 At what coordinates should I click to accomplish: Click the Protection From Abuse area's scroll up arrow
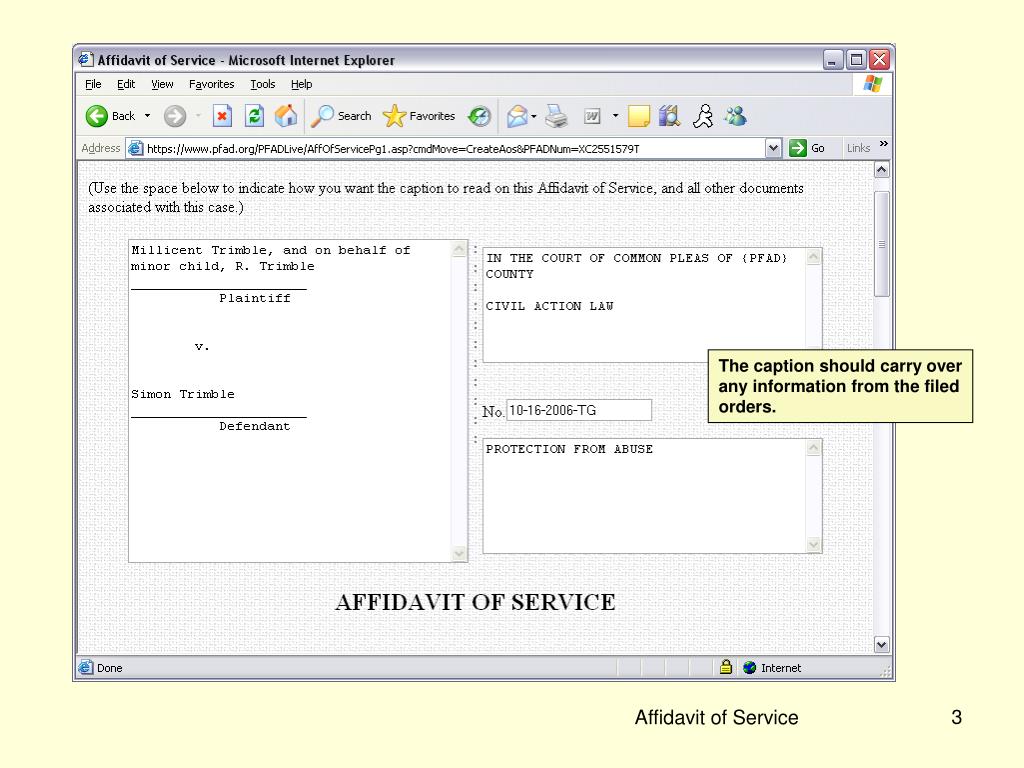point(814,448)
